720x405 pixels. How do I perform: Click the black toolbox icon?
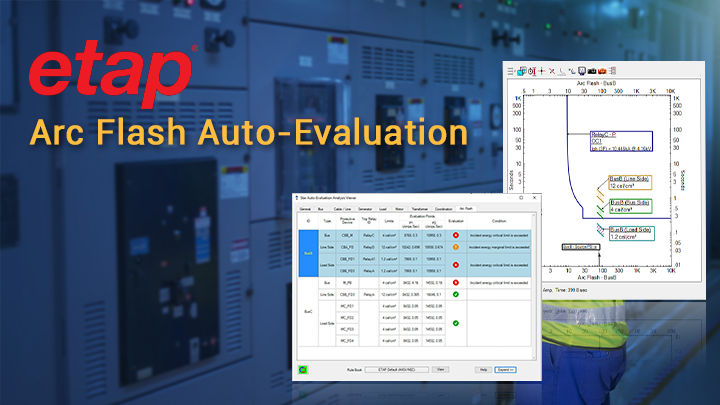(x=592, y=71)
